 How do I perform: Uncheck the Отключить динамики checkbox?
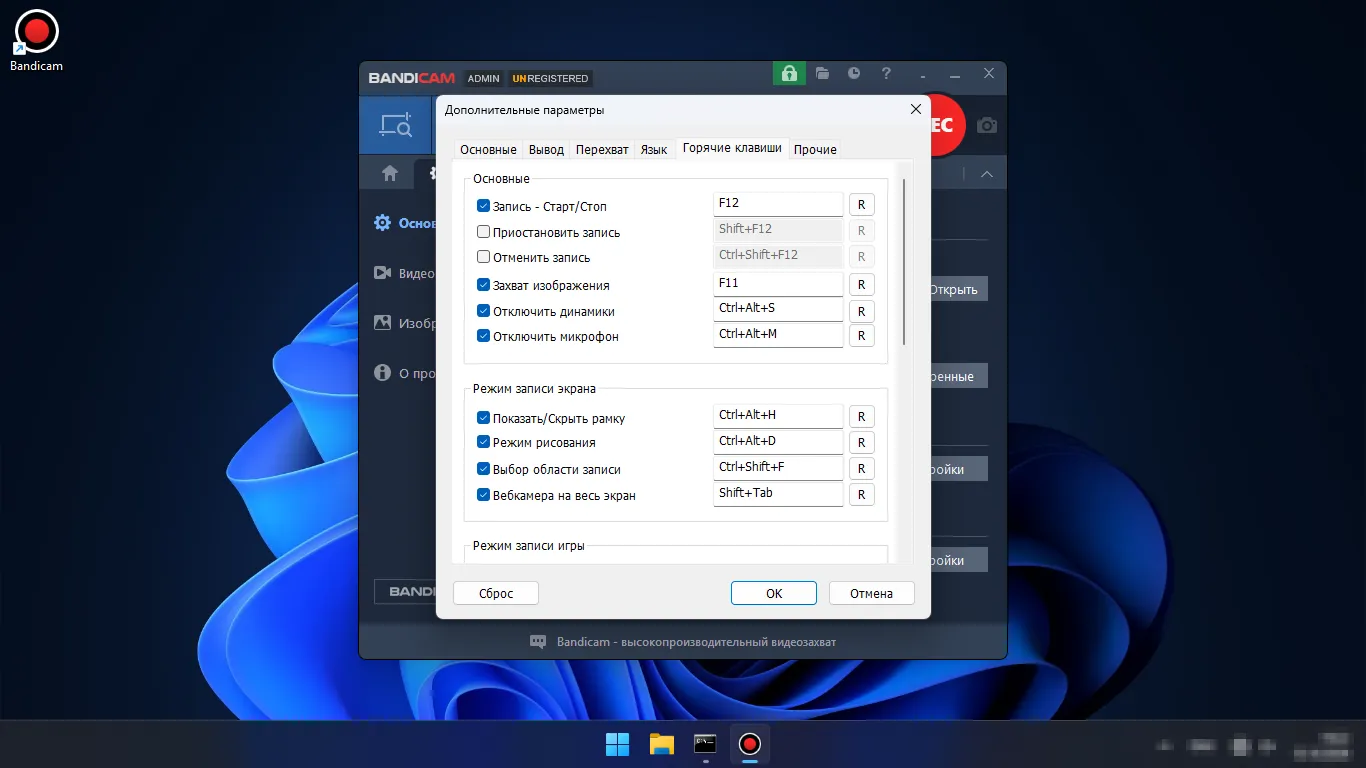pyautogui.click(x=483, y=311)
